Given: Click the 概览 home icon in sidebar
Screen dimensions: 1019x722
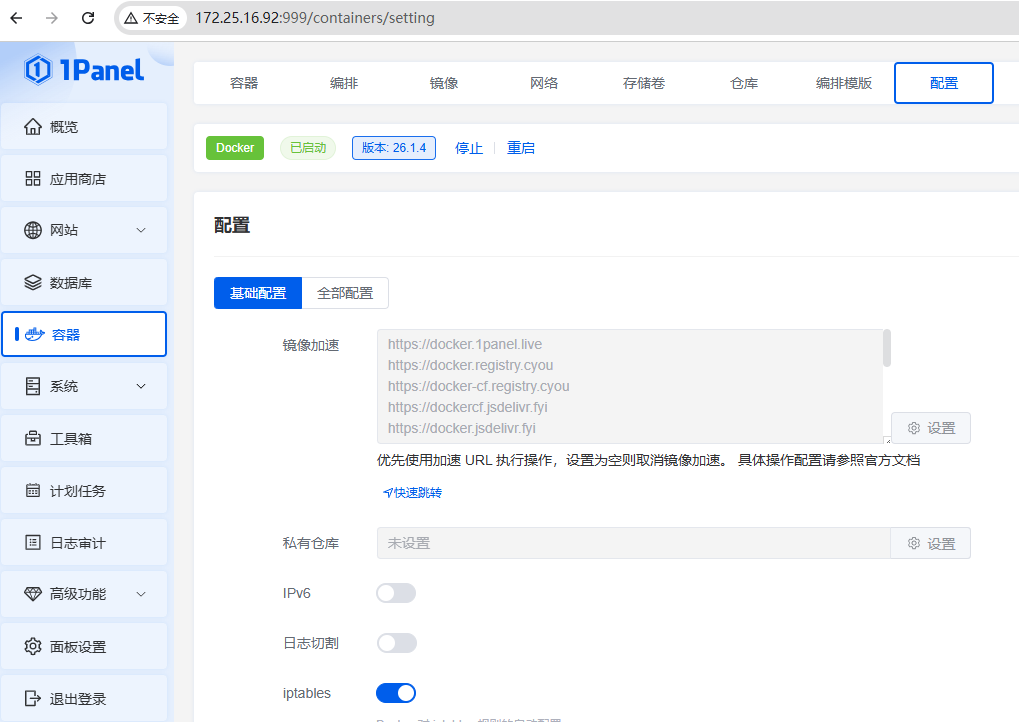Looking at the screenshot, I should tap(33, 127).
